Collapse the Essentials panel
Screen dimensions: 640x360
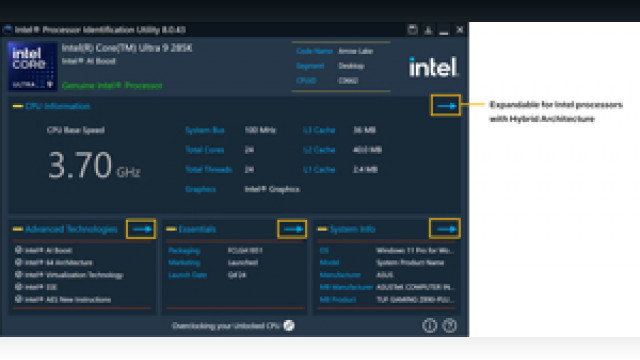[x=171, y=229]
